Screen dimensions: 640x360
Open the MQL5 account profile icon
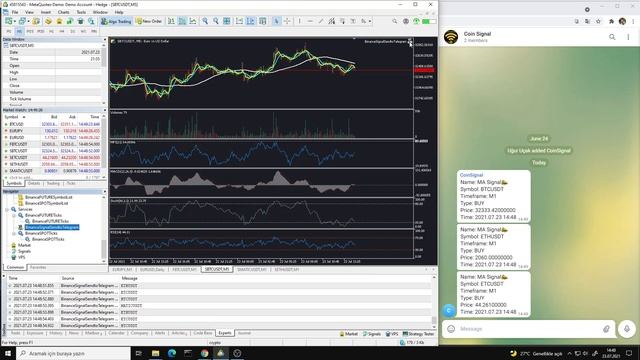(406, 21)
